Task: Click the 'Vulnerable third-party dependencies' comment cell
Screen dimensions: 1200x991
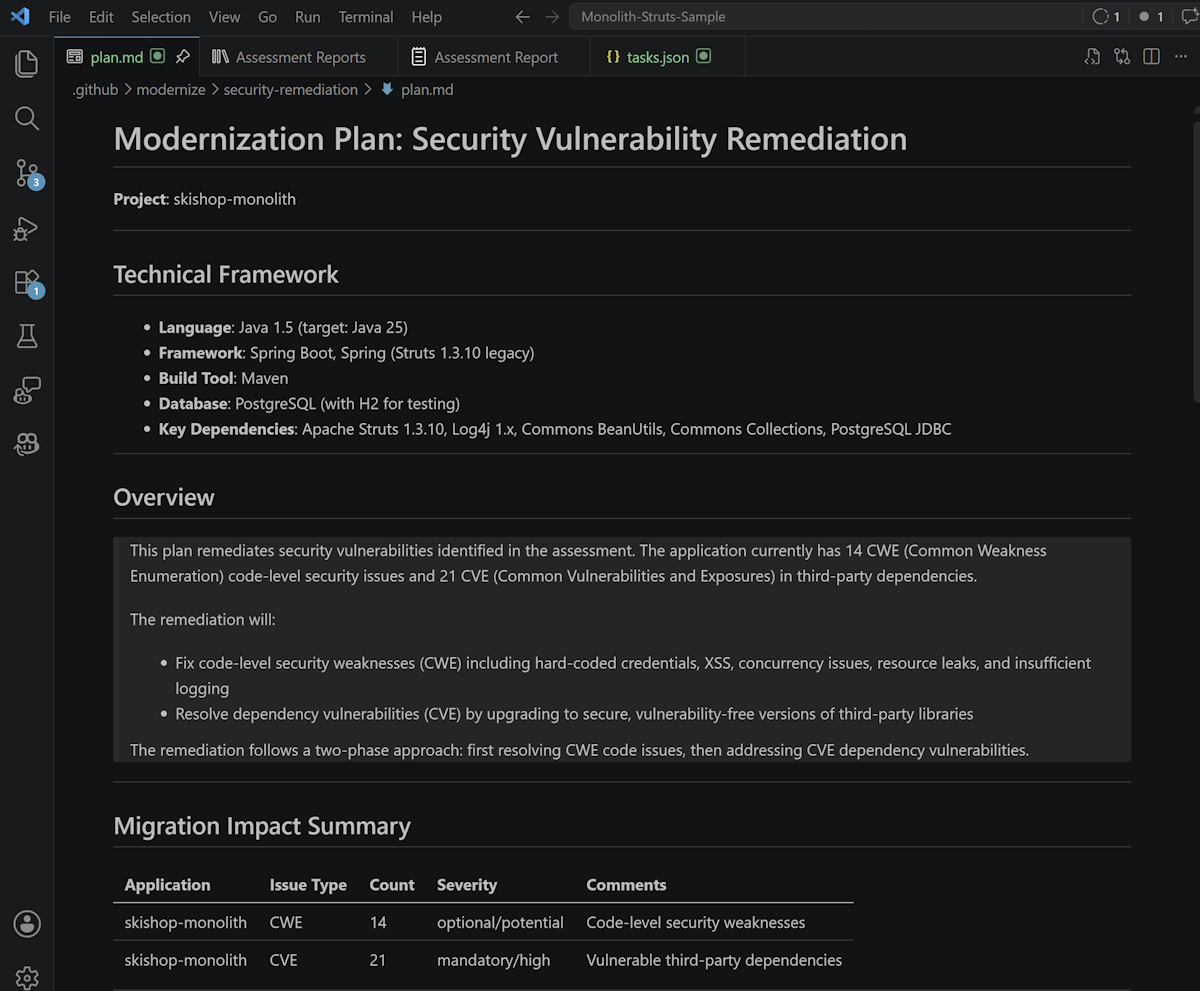Action: click(714, 960)
